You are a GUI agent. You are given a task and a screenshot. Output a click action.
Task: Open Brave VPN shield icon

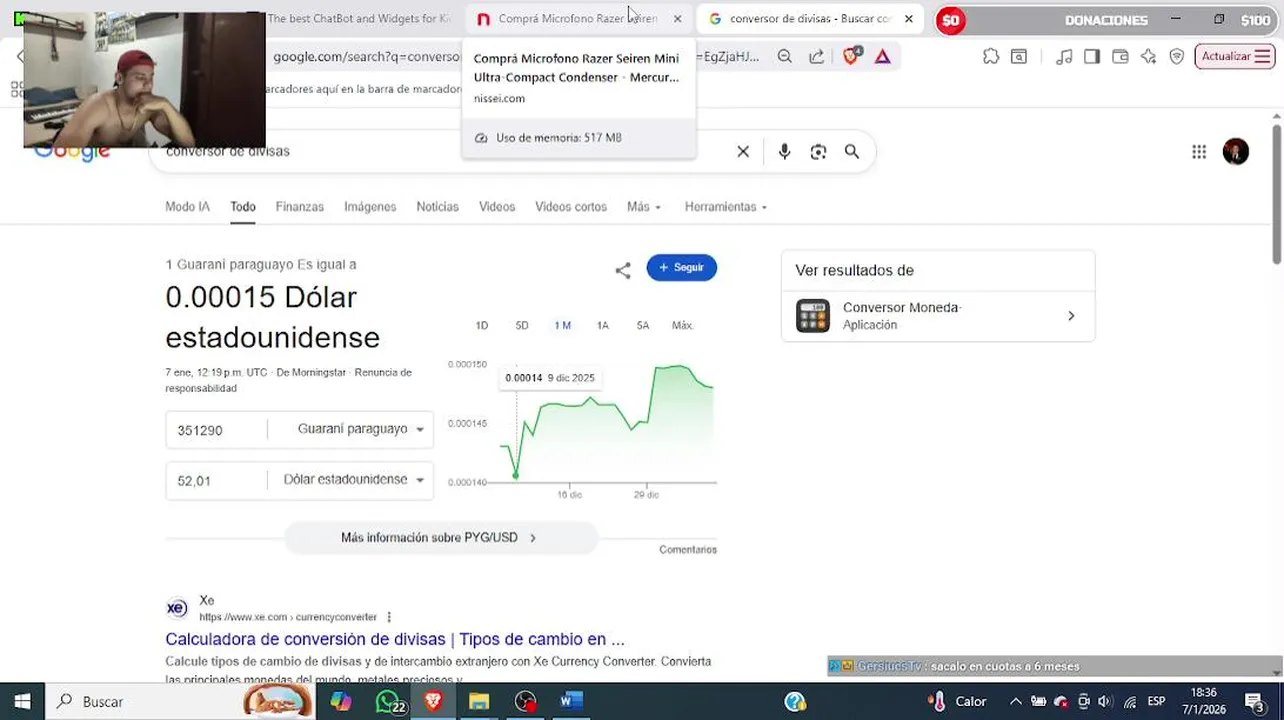click(1177, 57)
